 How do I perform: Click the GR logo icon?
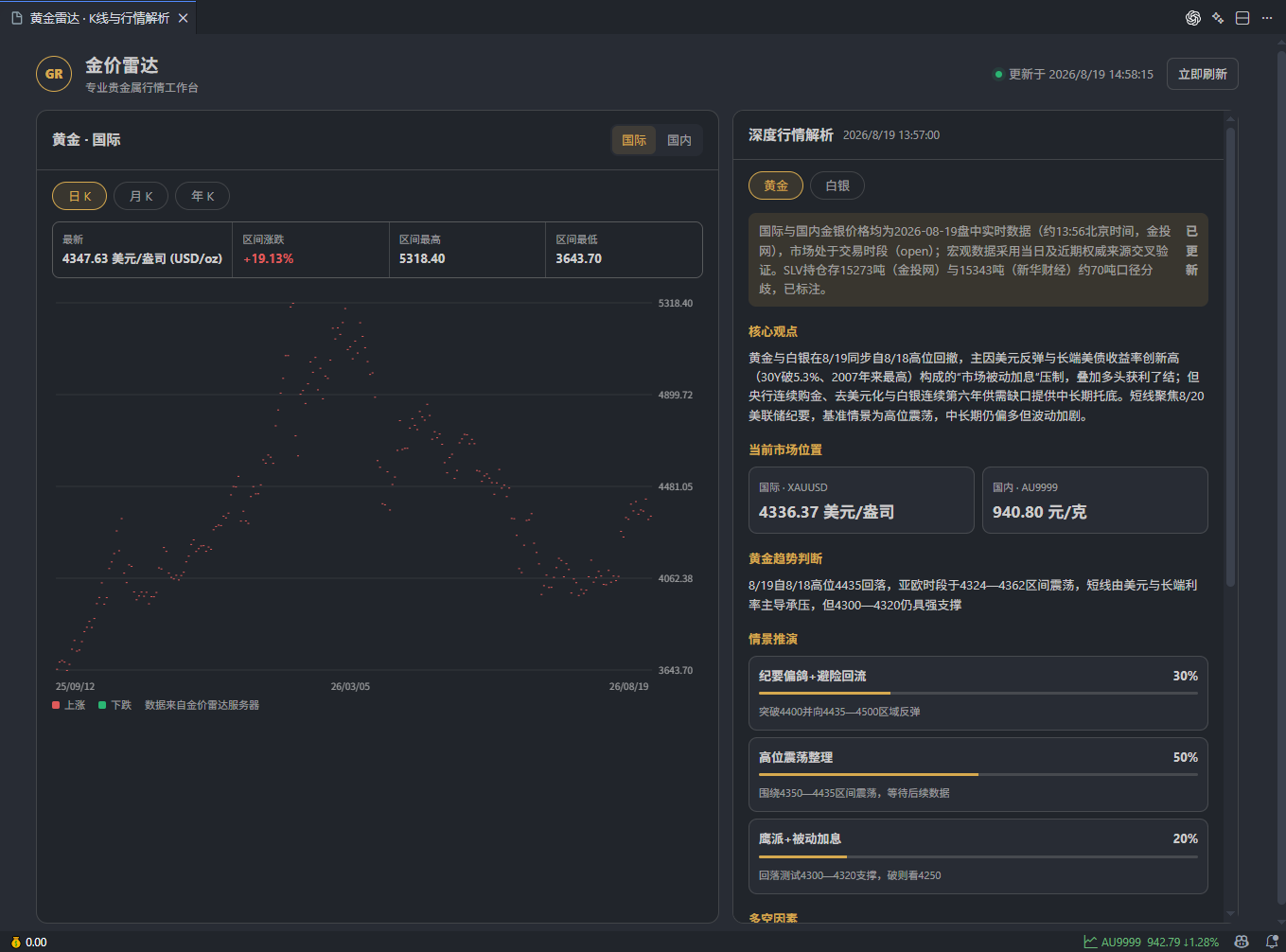coord(54,74)
